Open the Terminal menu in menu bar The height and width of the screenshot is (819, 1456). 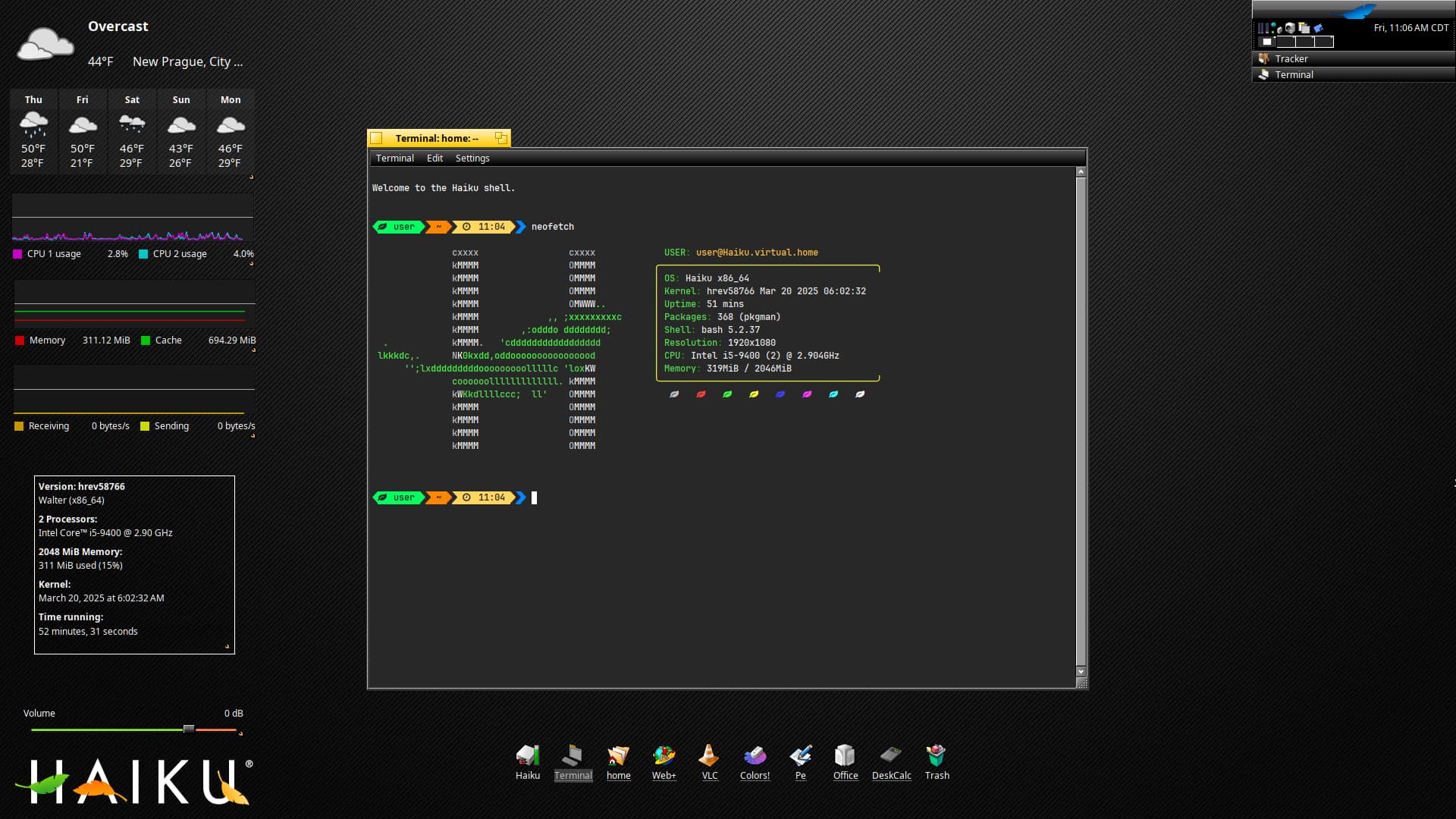[x=394, y=158]
